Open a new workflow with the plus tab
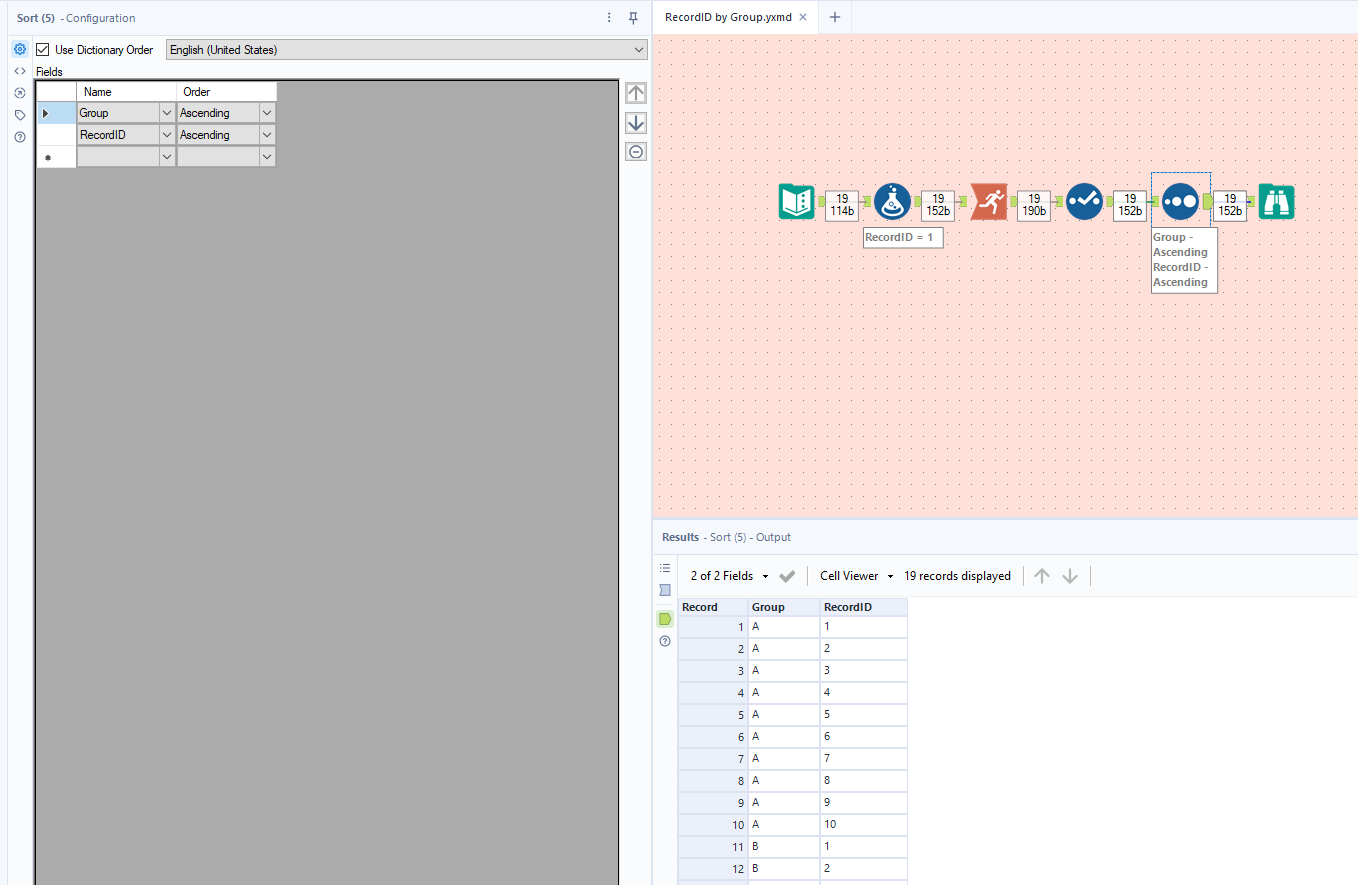 point(834,17)
